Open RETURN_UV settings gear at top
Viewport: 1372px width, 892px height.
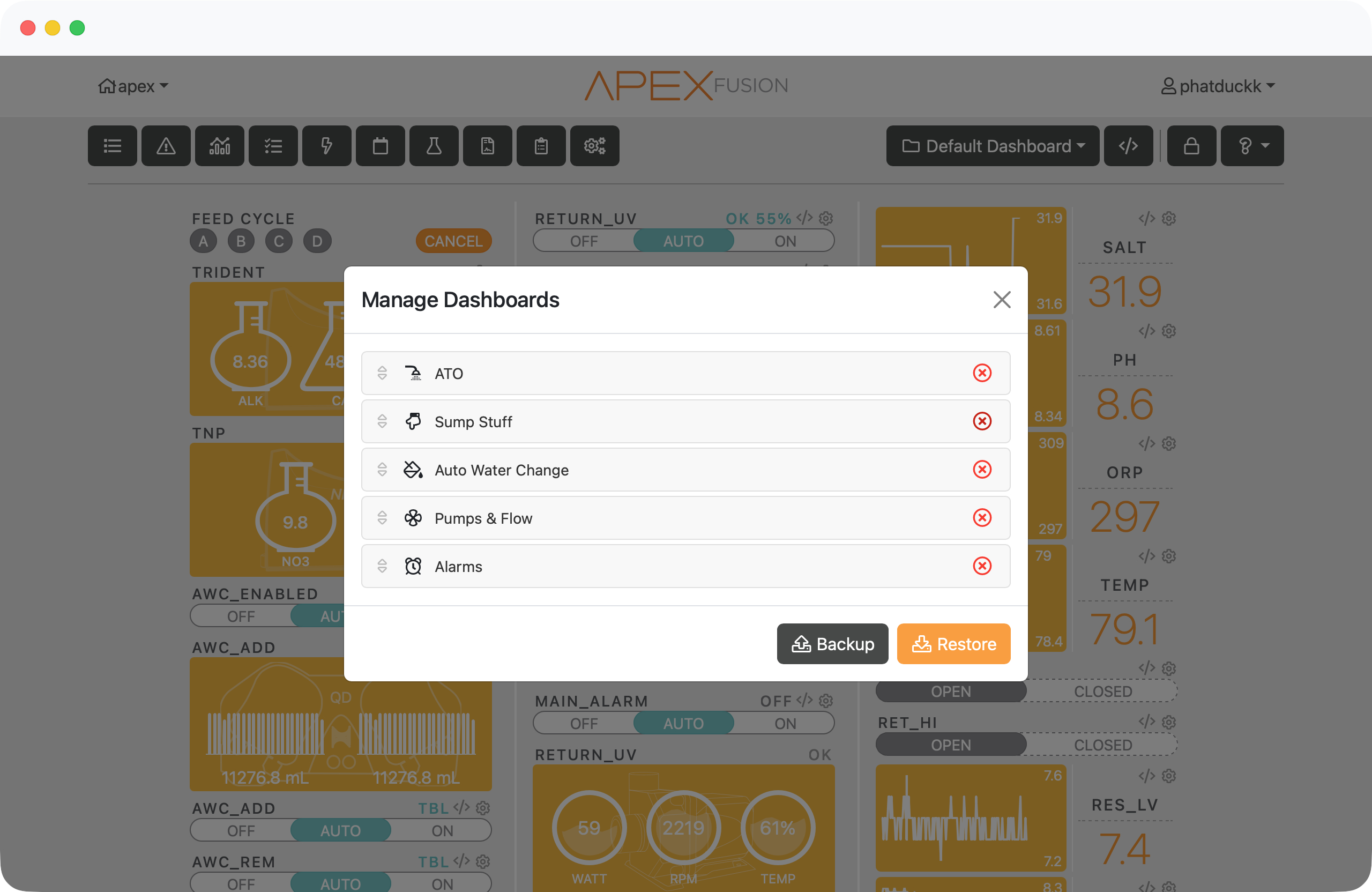click(x=826, y=219)
